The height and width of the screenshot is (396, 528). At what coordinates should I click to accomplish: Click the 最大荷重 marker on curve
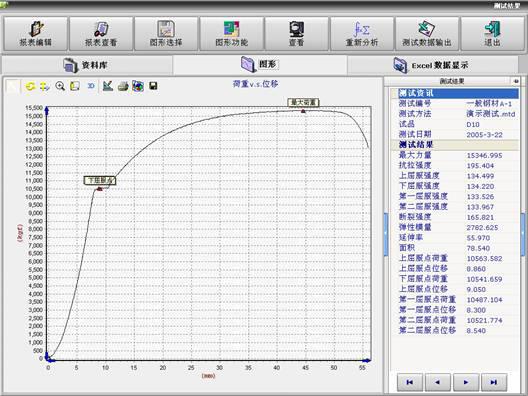303,111
